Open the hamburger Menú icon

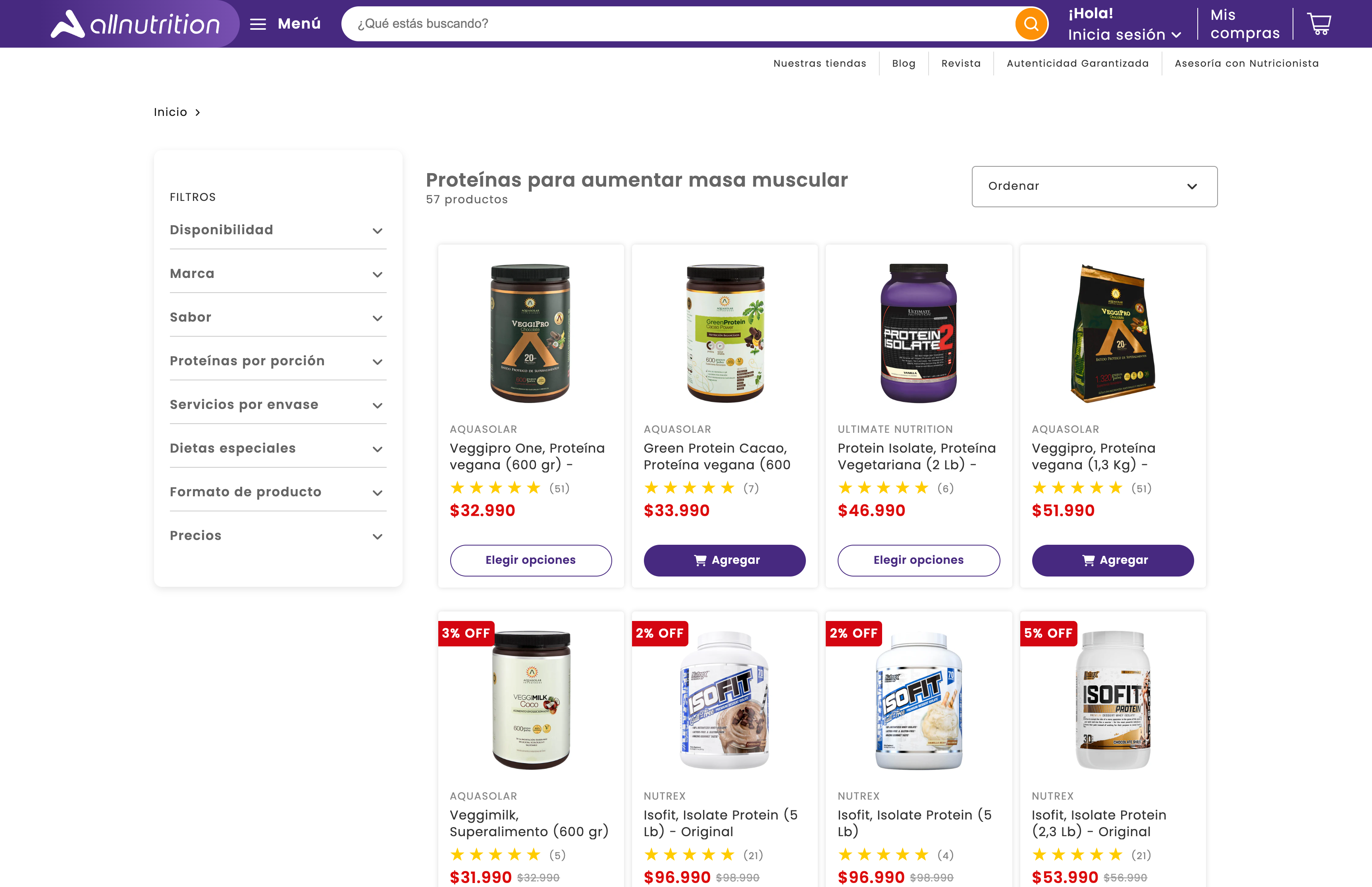tap(257, 23)
